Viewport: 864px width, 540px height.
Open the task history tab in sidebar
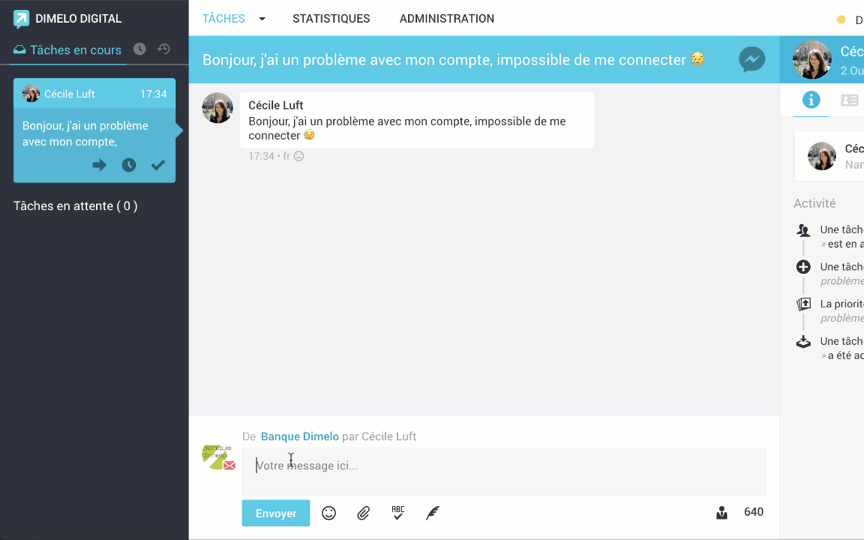(164, 49)
